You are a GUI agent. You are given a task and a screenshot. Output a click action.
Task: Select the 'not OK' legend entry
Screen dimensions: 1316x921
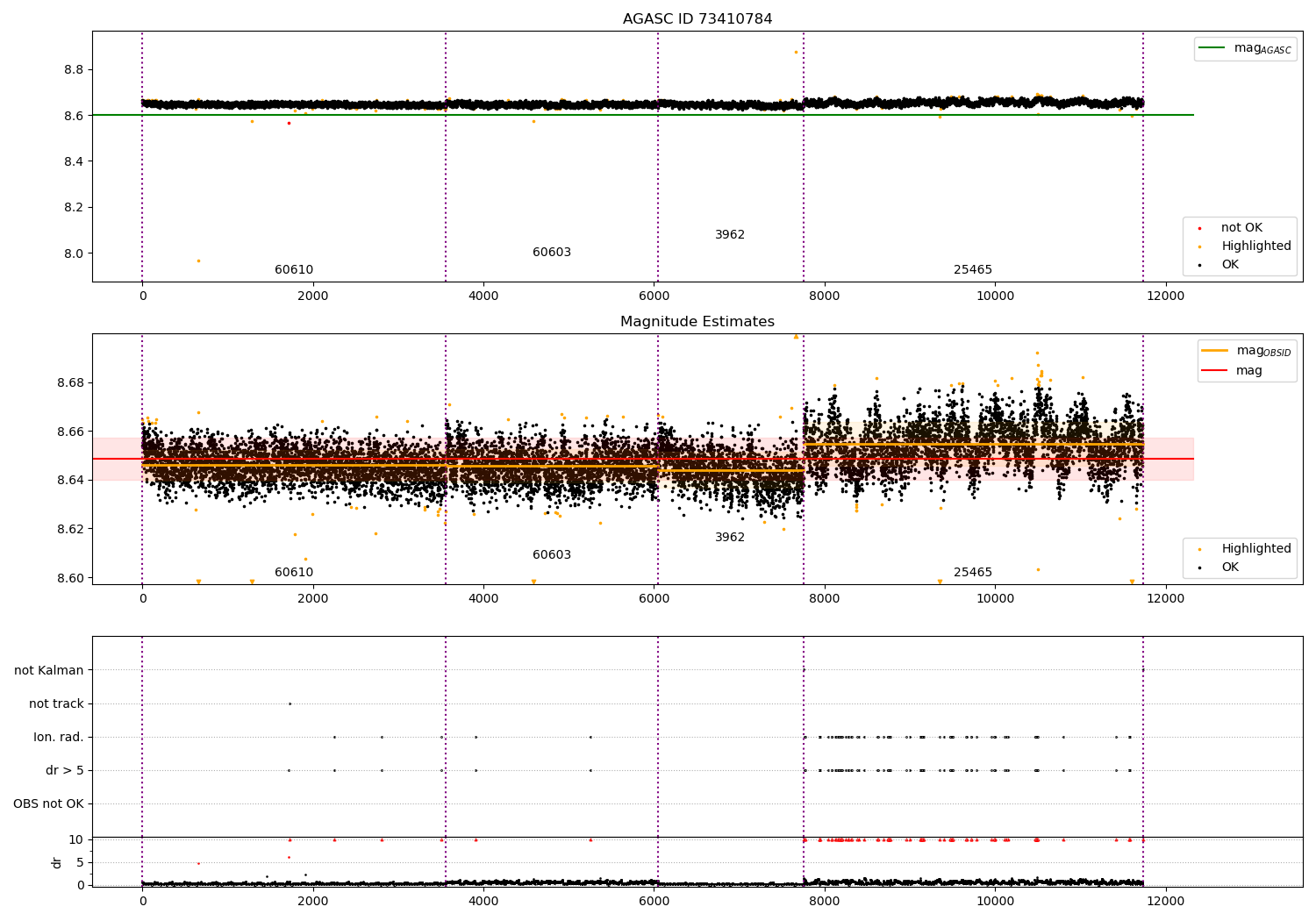pos(1241,228)
